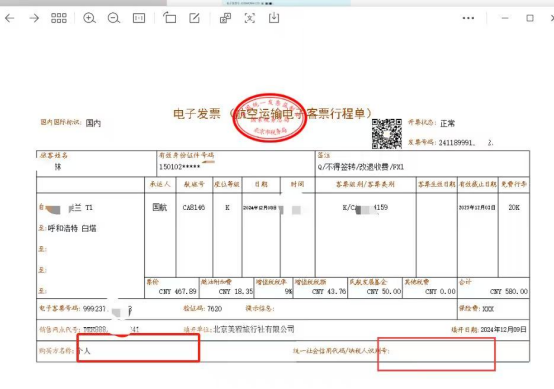Click the red official seal stamp

pyautogui.click(x=269, y=118)
